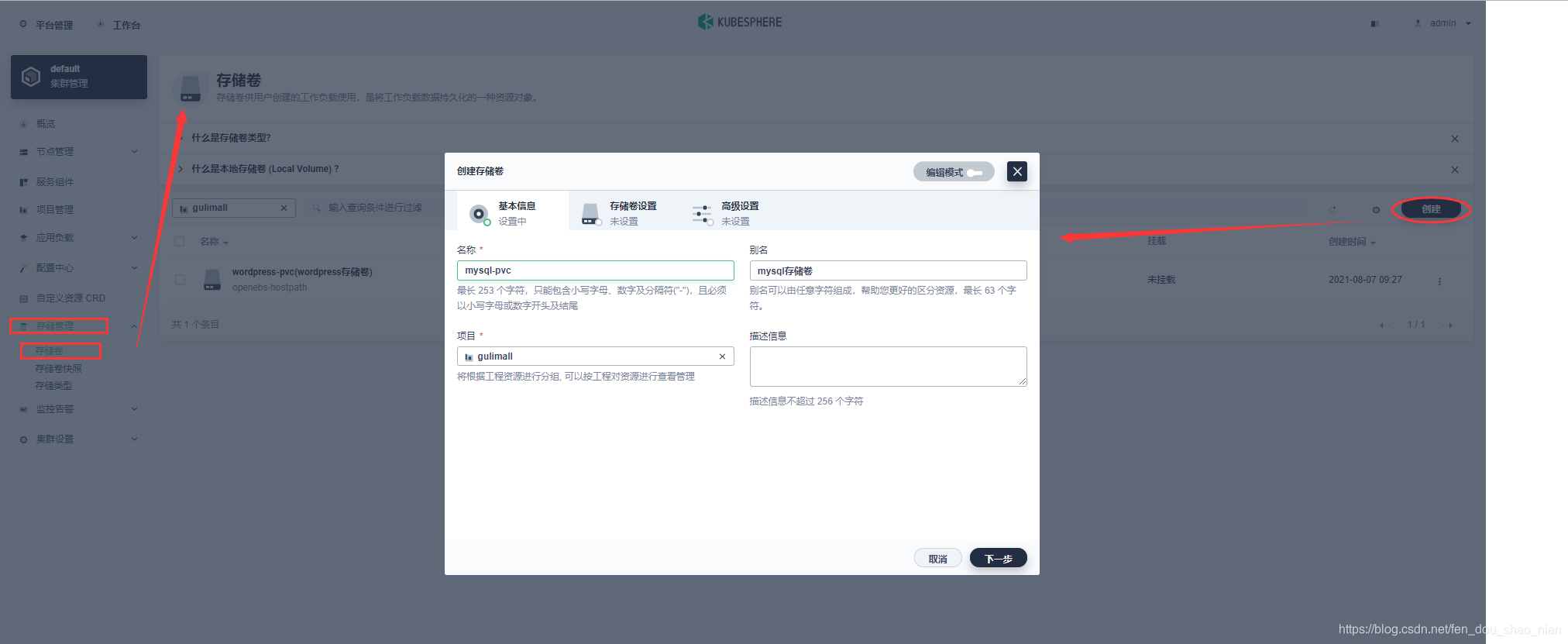The image size is (1568, 644).
Task: Open 概览 in the sidebar
Action: tap(45, 124)
